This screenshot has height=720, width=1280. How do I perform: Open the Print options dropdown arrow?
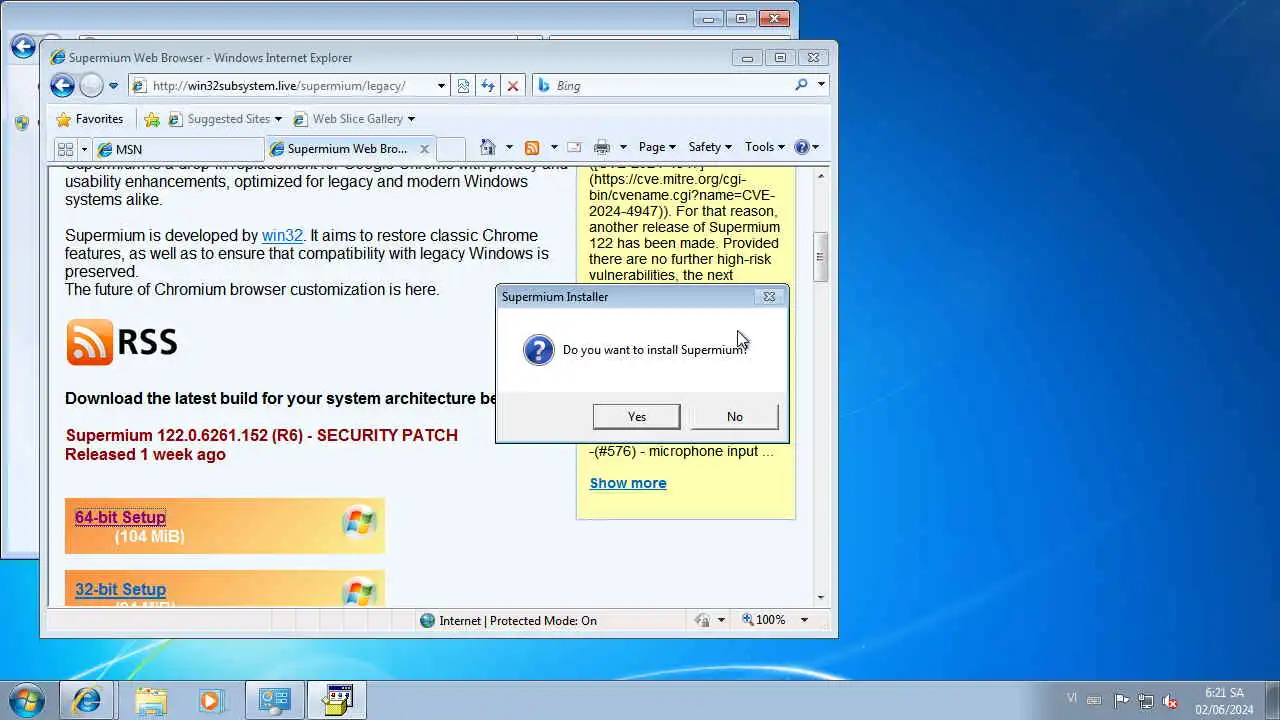pyautogui.click(x=623, y=147)
